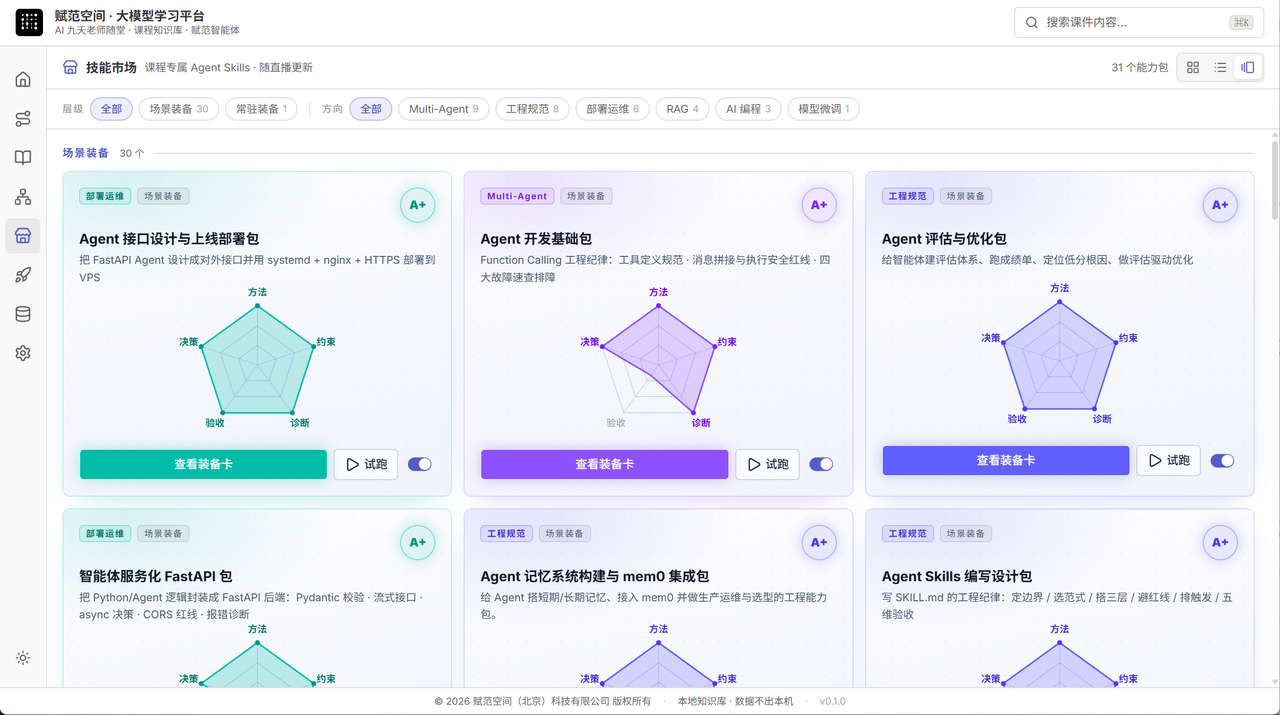View equipment card for Agent 接口设计与上线部署包
The image size is (1280, 715).
click(203, 464)
